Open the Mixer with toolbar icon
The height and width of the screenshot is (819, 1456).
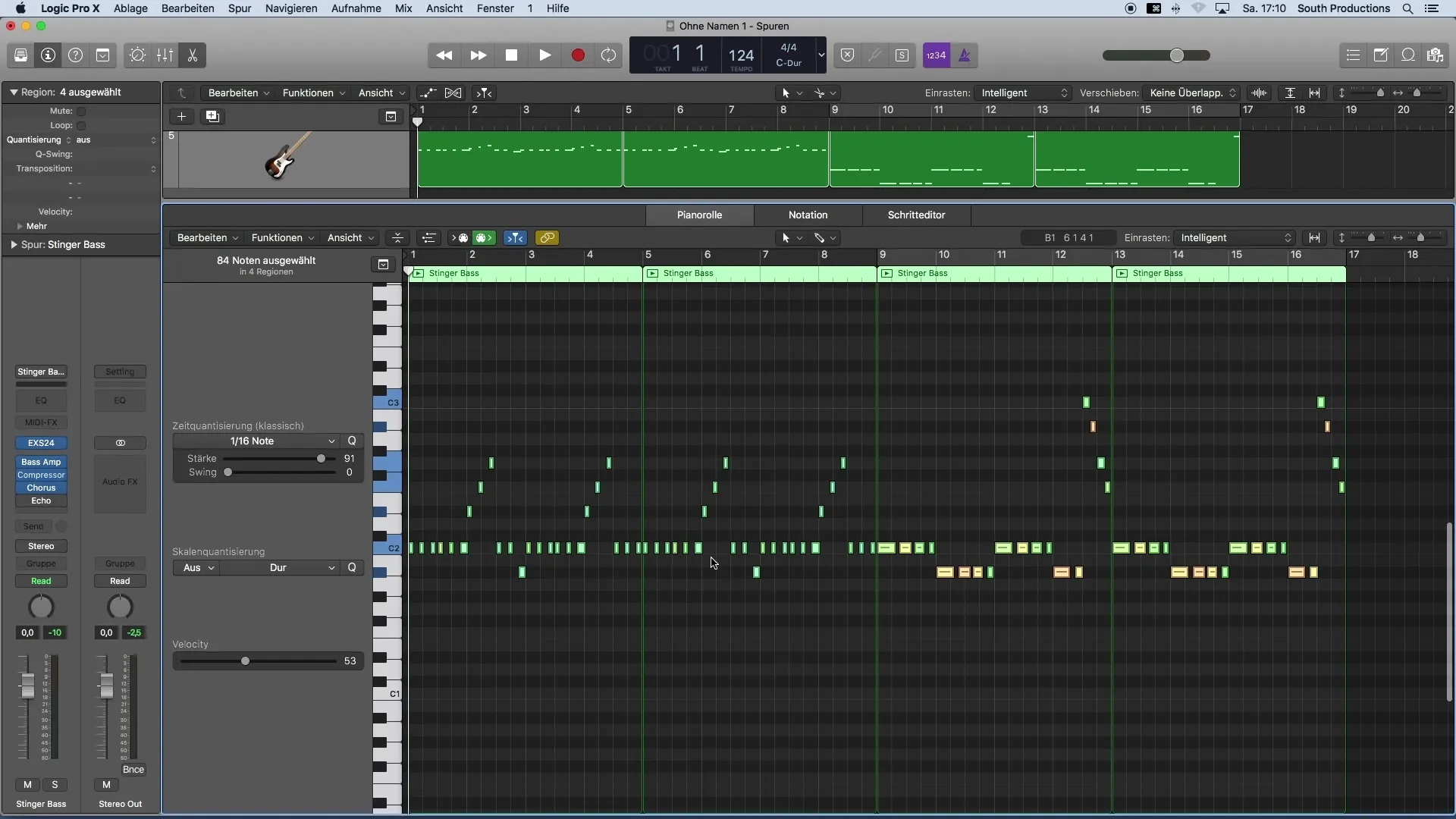(x=165, y=55)
